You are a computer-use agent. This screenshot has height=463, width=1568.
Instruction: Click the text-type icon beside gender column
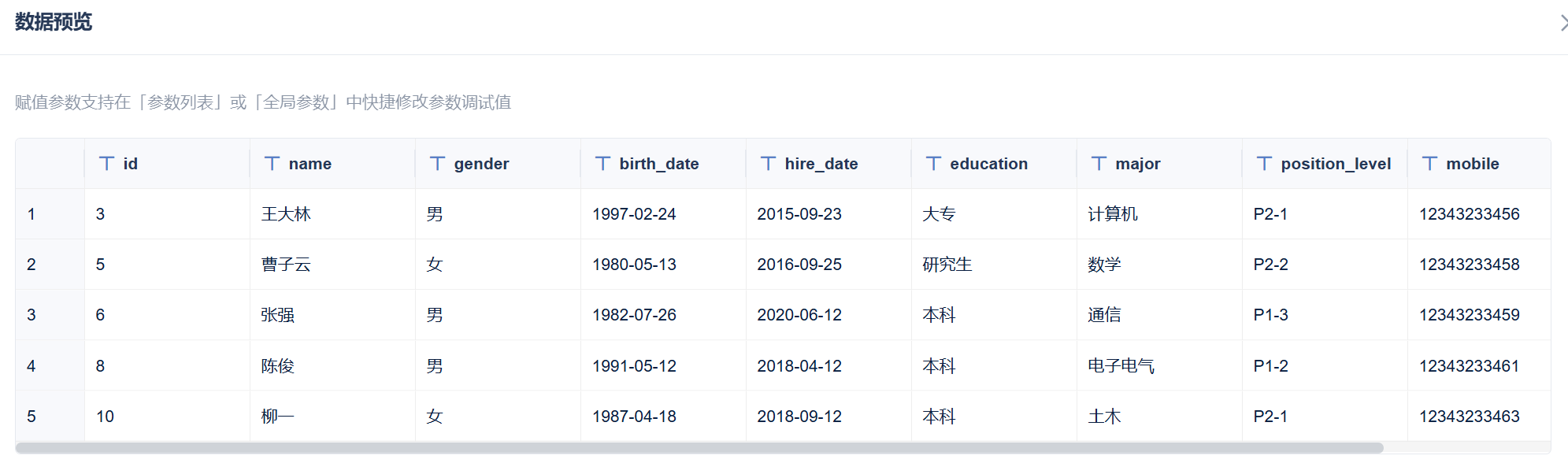[437, 164]
